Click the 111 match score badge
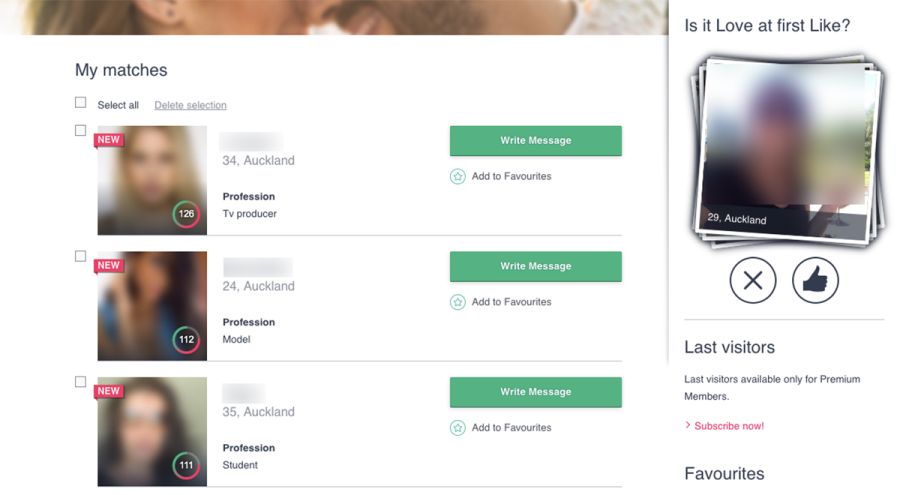The width and height of the screenshot is (900, 495). point(186,465)
